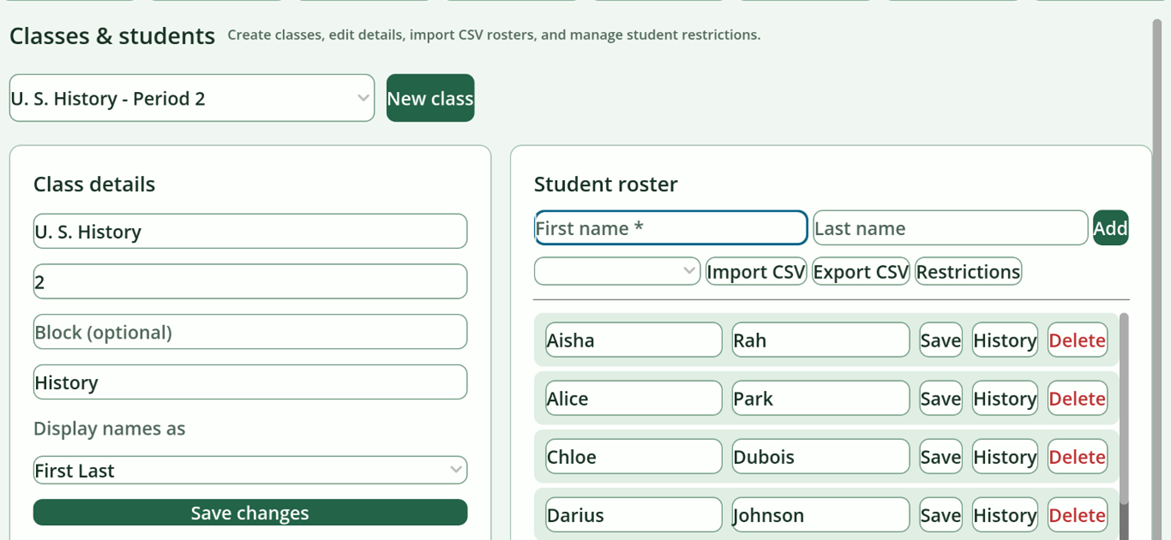Save Alice Park's row
Viewport: 1171px width, 540px height.
[x=940, y=398]
